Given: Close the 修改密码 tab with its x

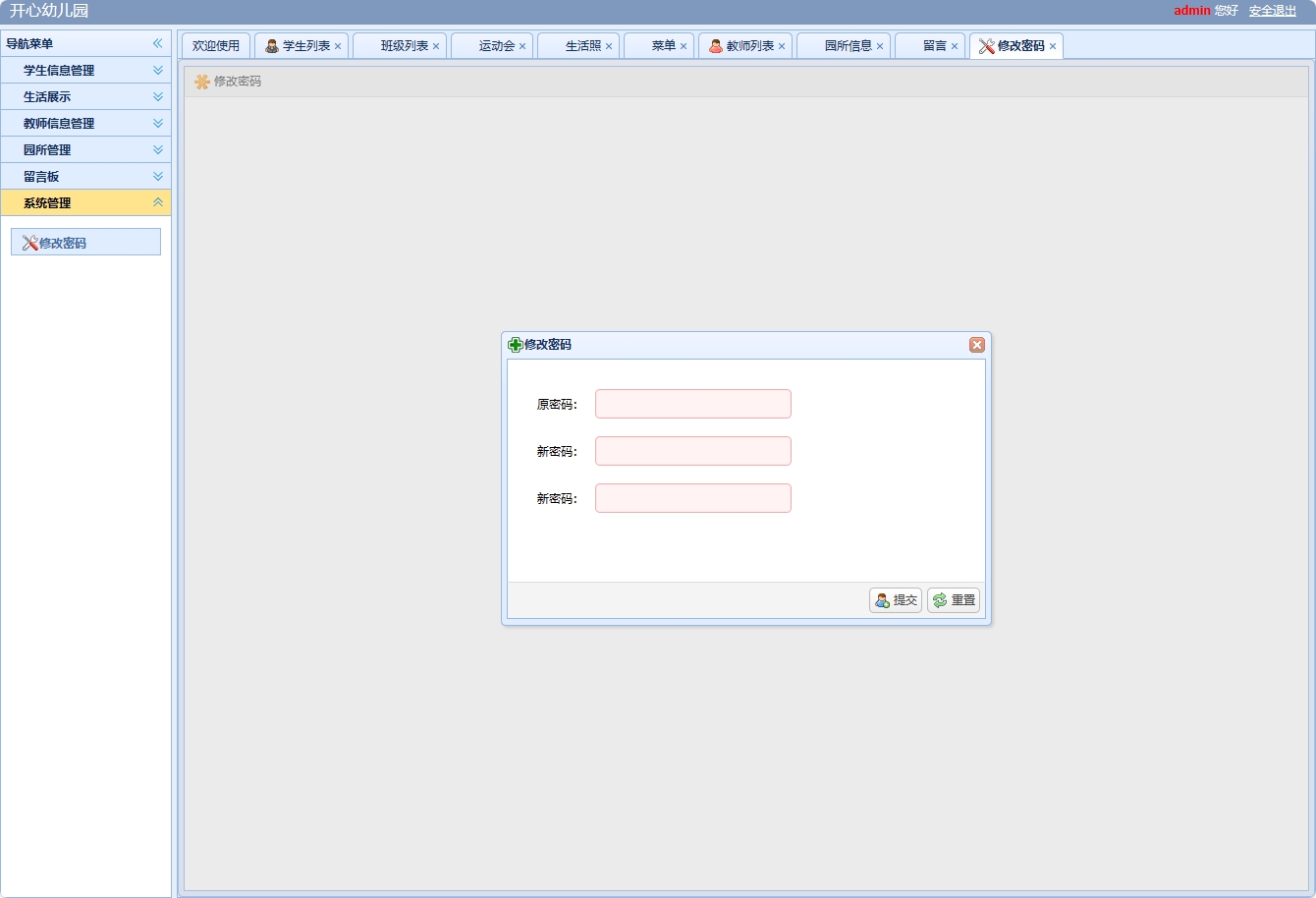Looking at the screenshot, I should click(x=1053, y=46).
